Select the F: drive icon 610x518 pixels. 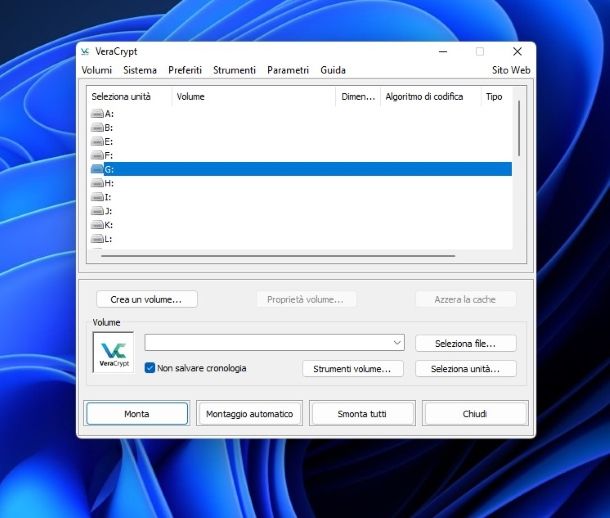point(97,156)
